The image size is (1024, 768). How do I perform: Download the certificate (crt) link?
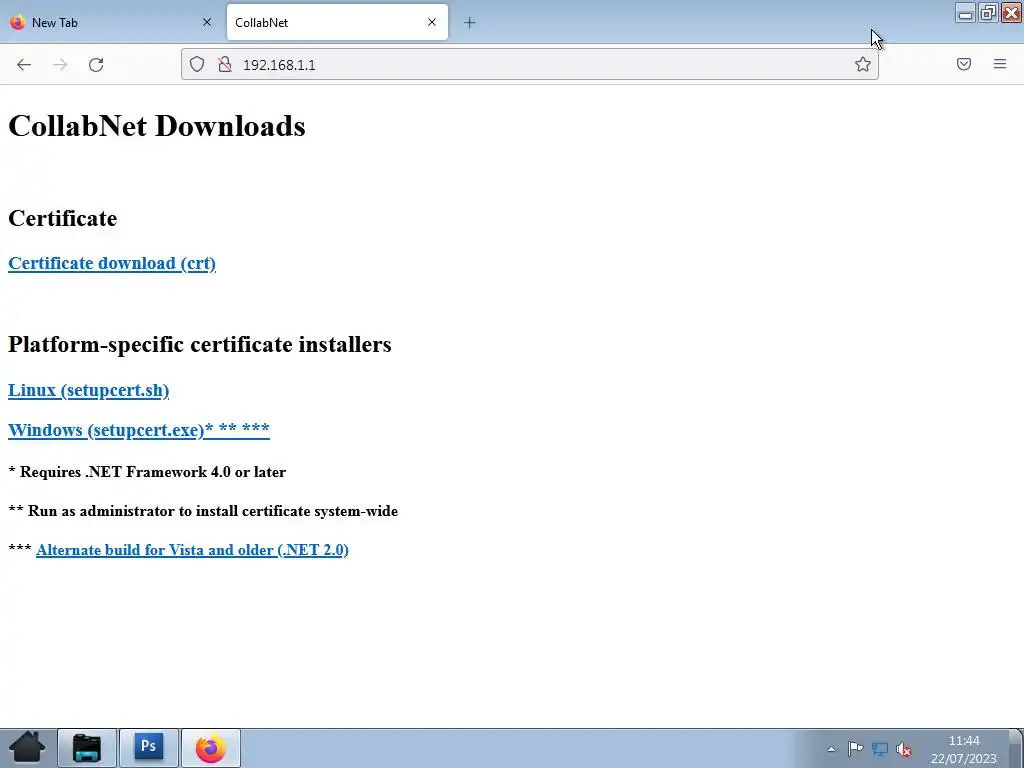pos(112,263)
